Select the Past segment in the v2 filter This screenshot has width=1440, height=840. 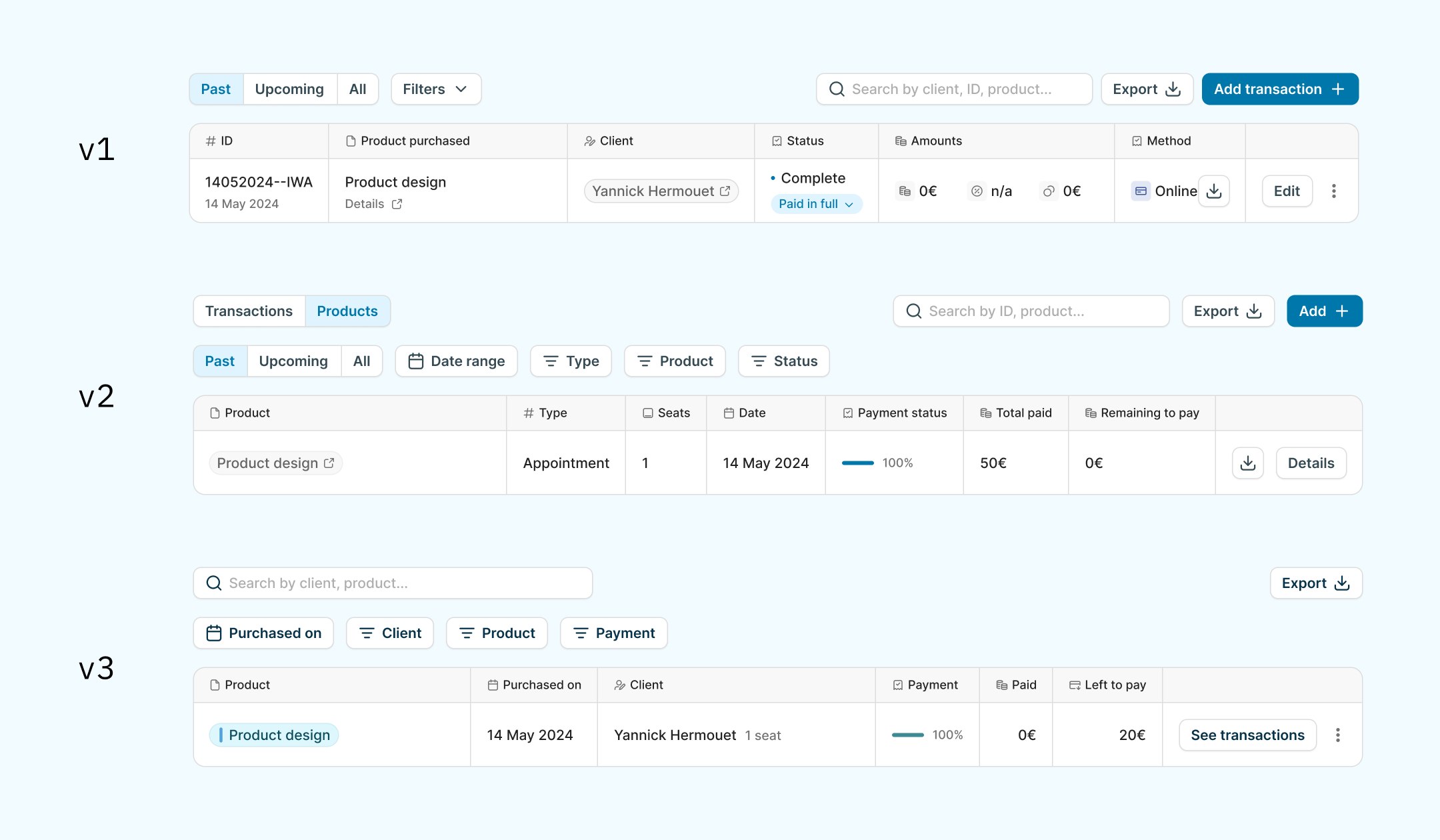pyautogui.click(x=220, y=361)
